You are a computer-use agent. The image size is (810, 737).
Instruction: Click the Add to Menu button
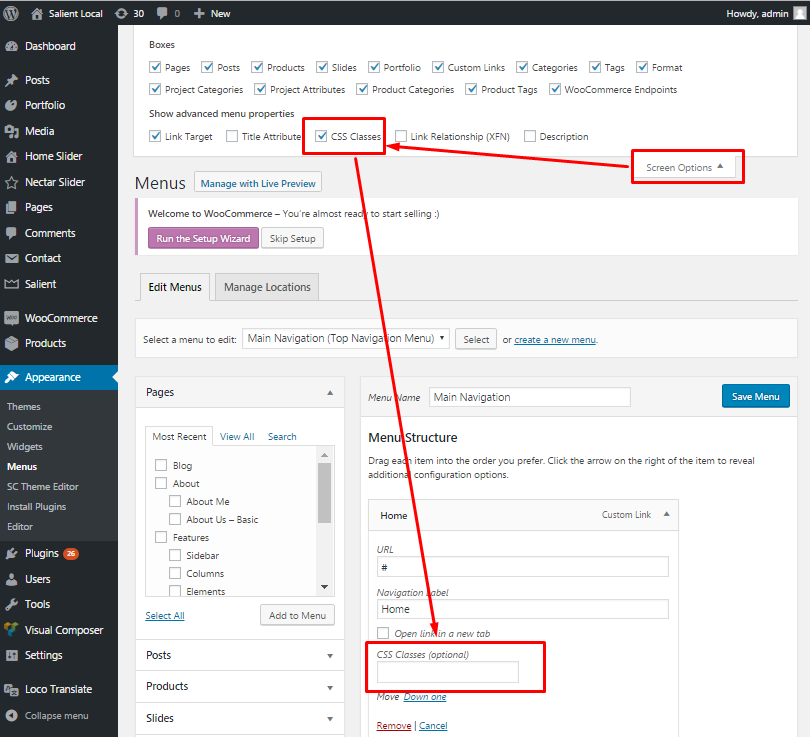(x=297, y=616)
